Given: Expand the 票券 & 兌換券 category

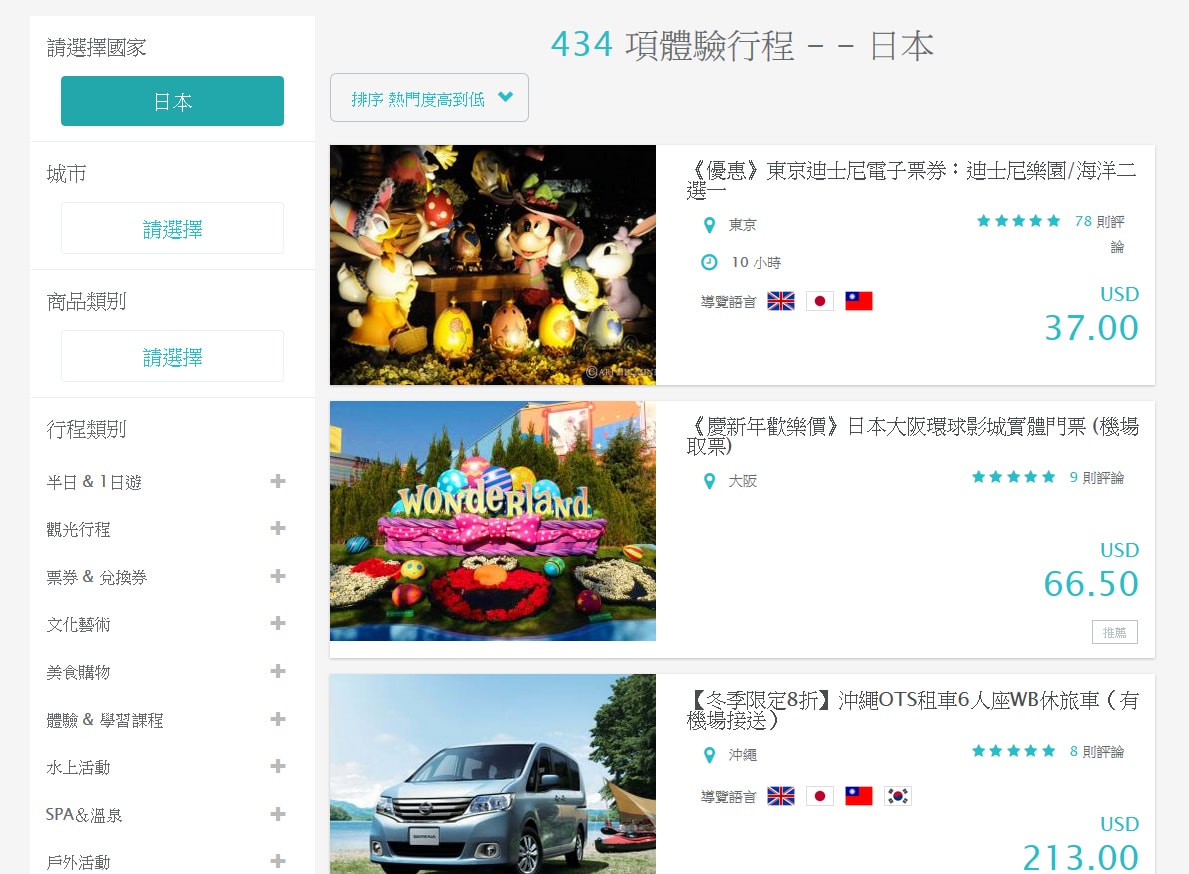Looking at the screenshot, I should coord(278,576).
